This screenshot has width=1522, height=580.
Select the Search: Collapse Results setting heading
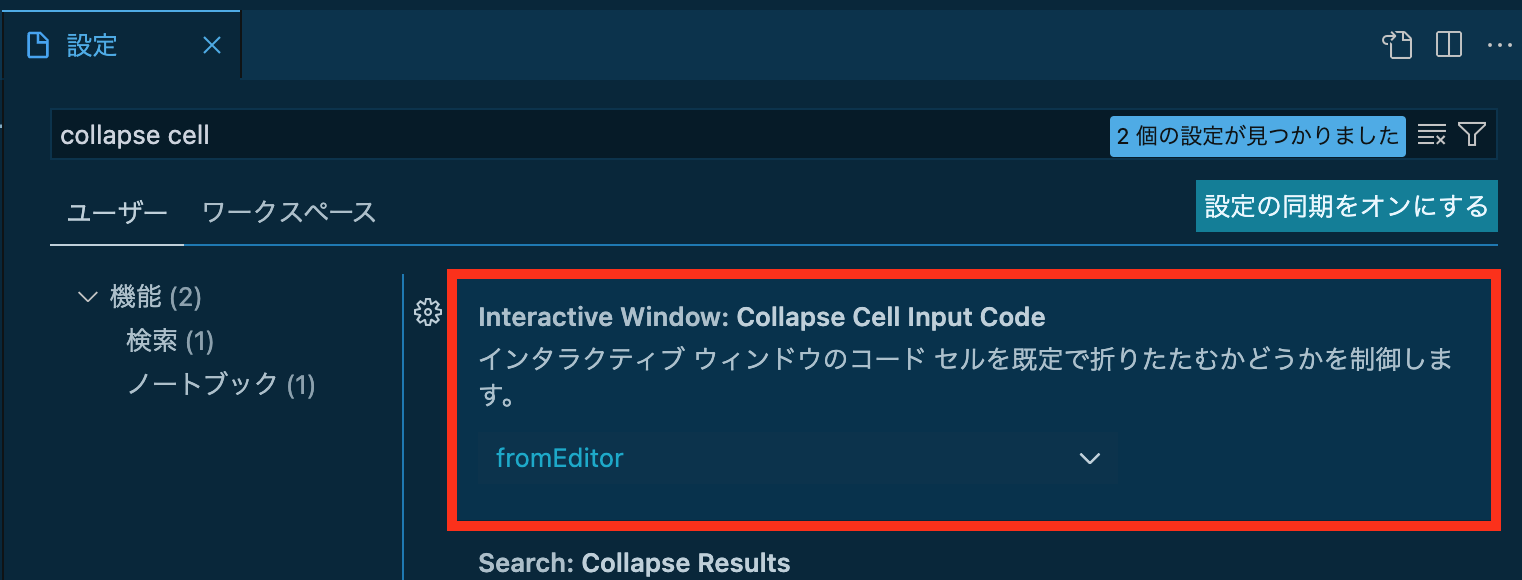pyautogui.click(x=634, y=563)
